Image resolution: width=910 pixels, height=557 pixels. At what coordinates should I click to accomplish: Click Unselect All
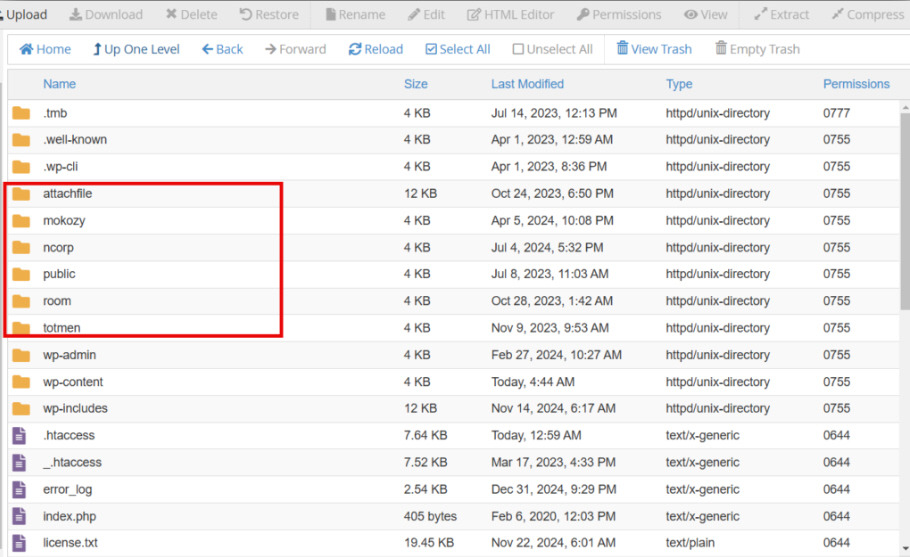coord(552,49)
